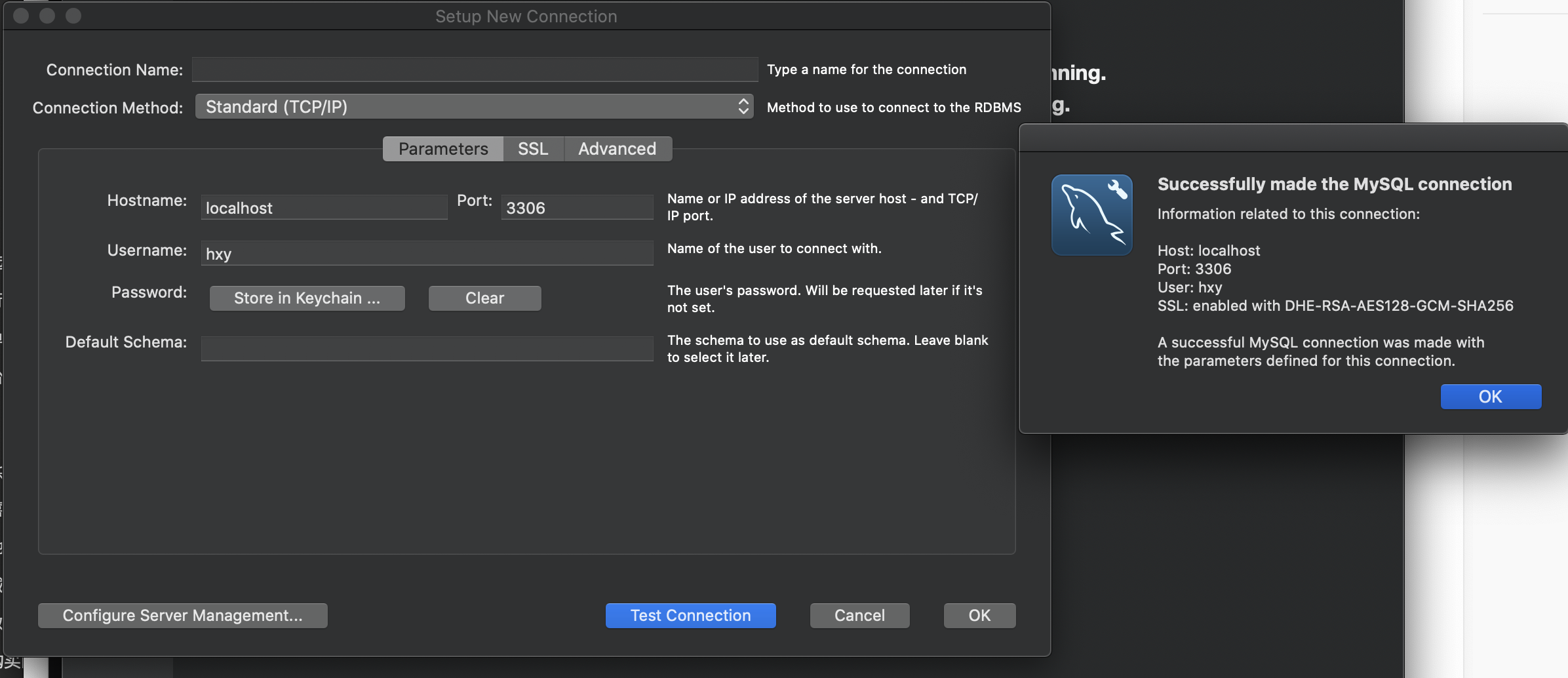Click the SSL cipher DHE-RSA-AES128-GCM-SHA256 line
1568x678 pixels.
[1335, 306]
